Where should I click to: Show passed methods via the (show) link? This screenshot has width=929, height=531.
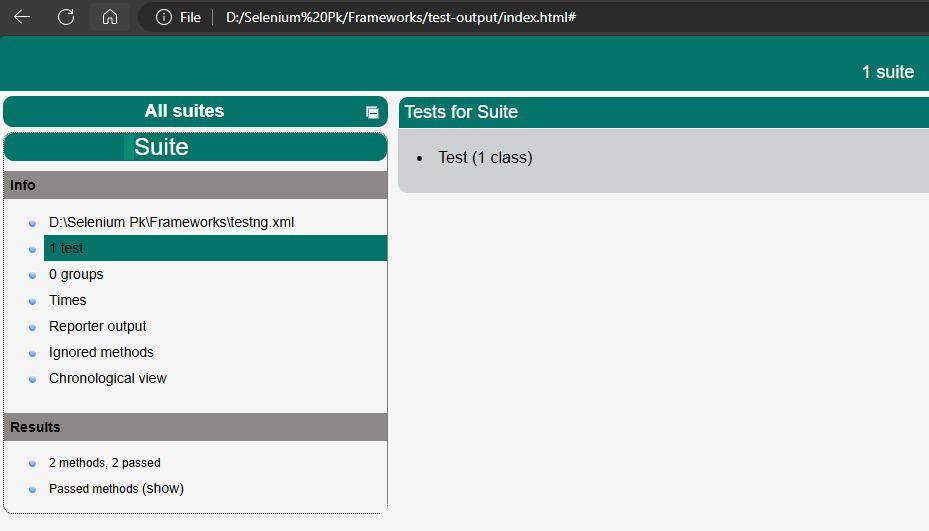163,488
